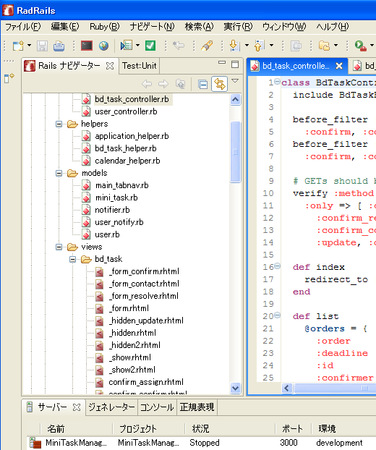376x450 pixels.
Task: Open the Ruby menu
Action: point(105,27)
